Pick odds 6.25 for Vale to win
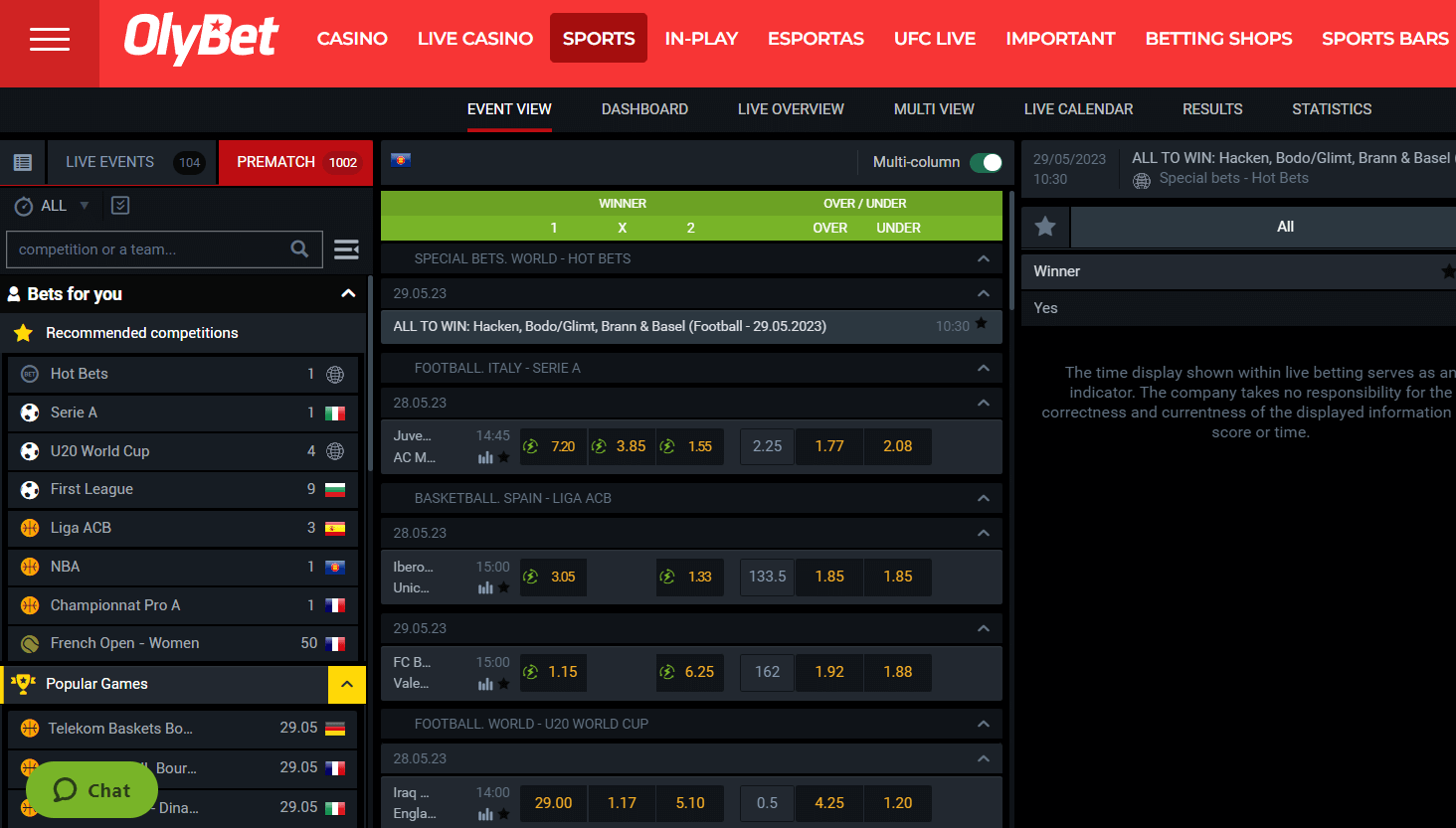 [690, 672]
